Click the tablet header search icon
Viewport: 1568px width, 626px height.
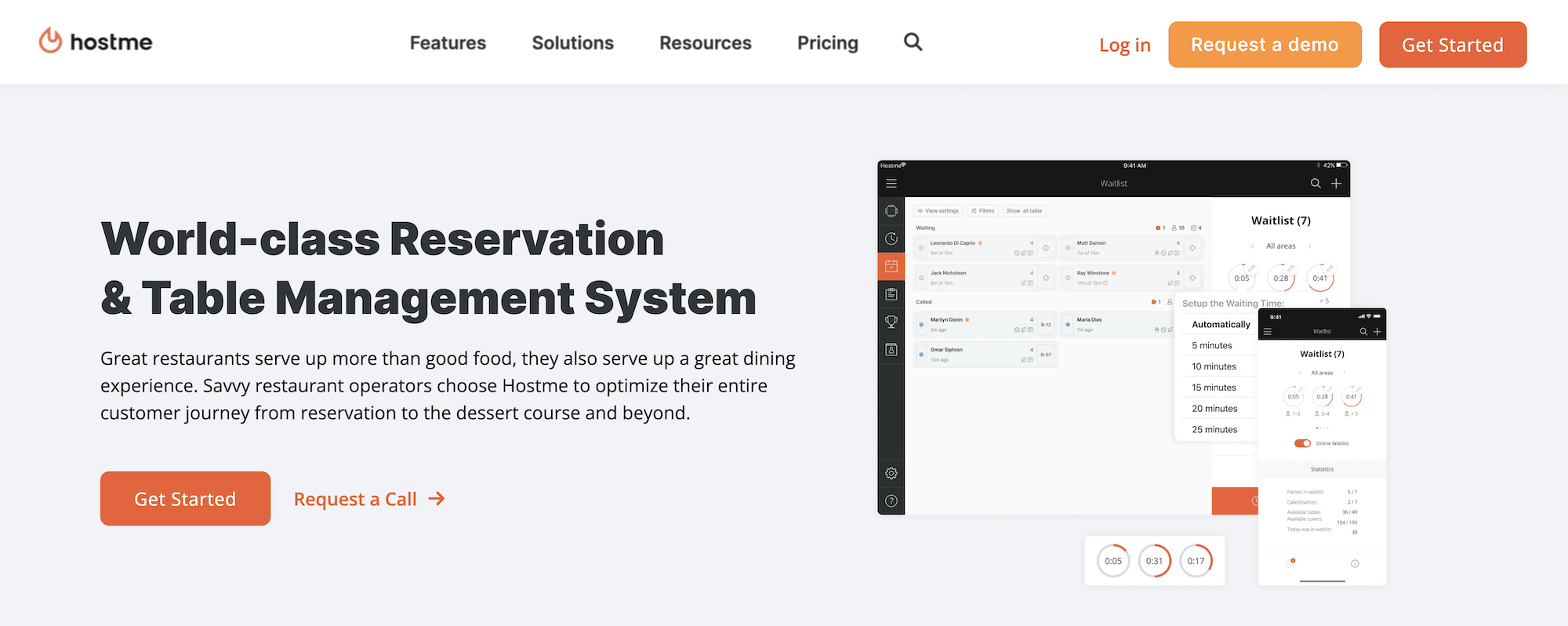tap(1316, 184)
